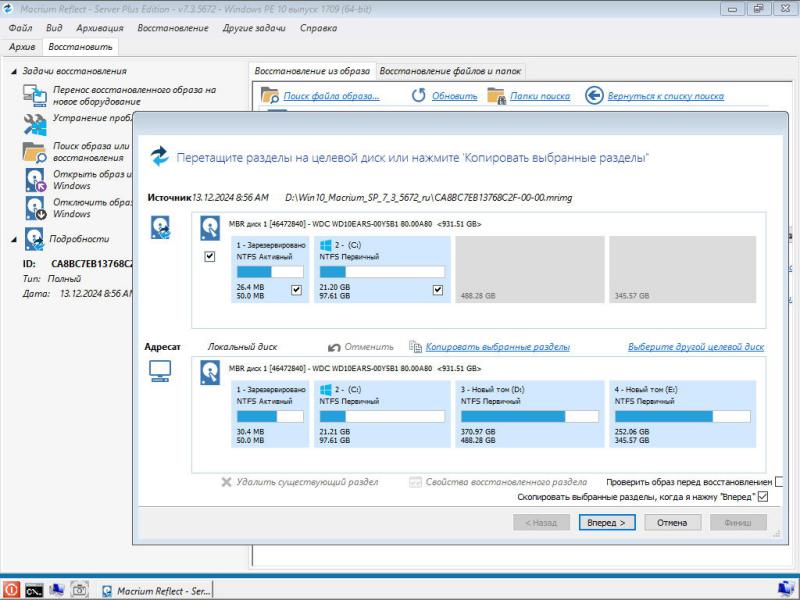Viewport: 800px width, 600px height.
Task: Click the Поиск файла образа link
Action: click(331, 96)
